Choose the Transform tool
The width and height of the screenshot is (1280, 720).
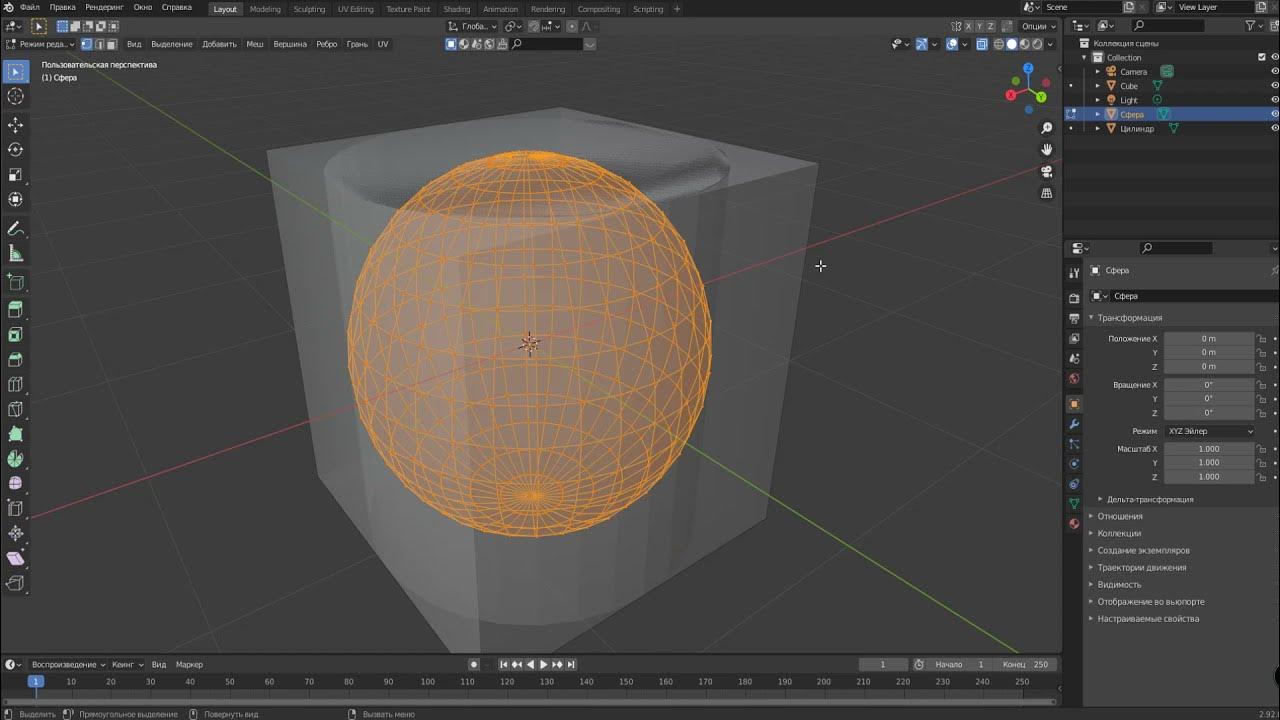click(16, 200)
